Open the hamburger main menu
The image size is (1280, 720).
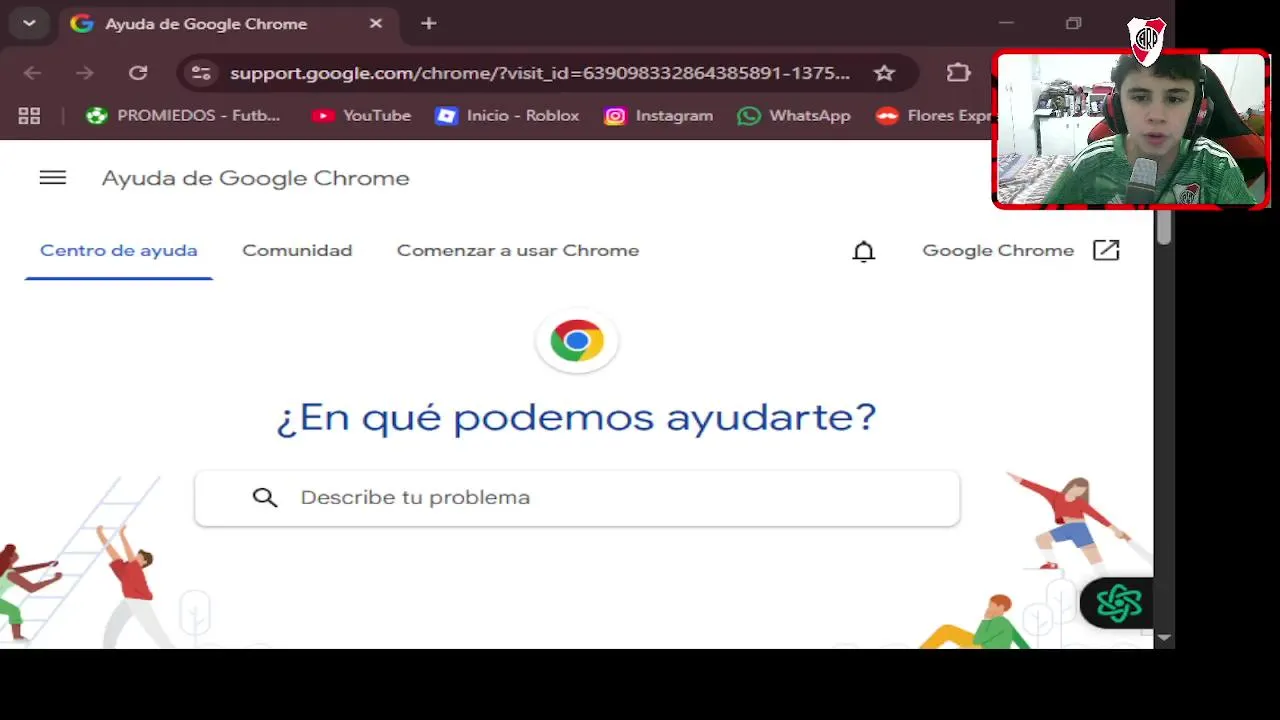pyautogui.click(x=52, y=178)
